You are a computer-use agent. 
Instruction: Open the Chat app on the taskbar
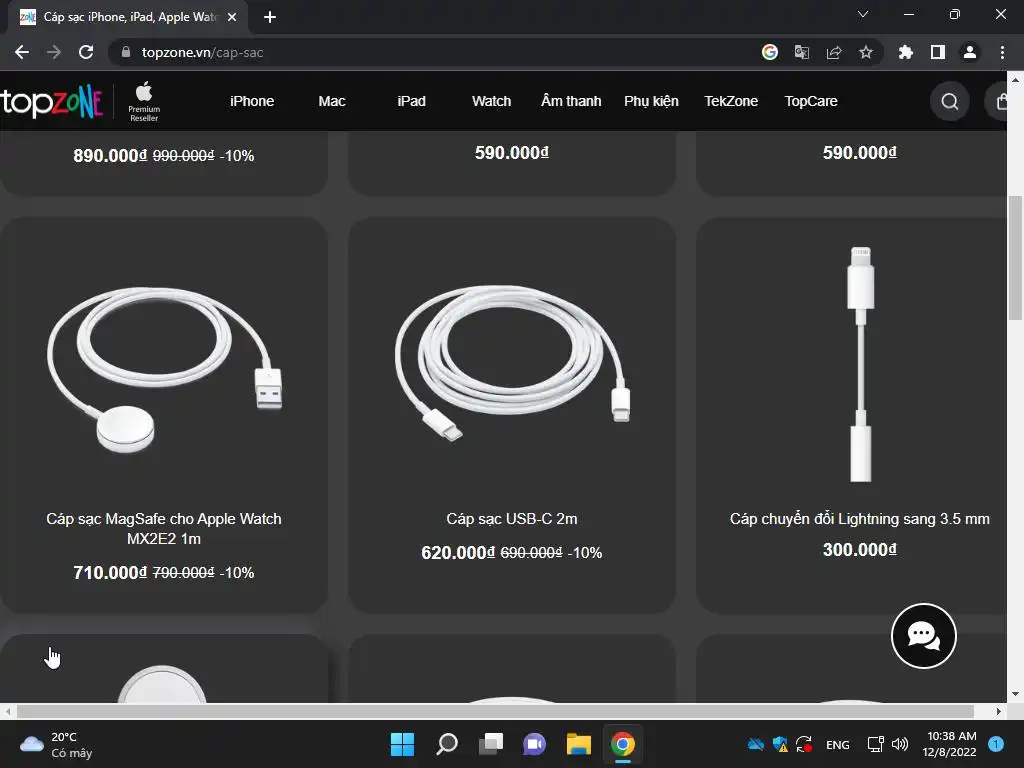[534, 744]
